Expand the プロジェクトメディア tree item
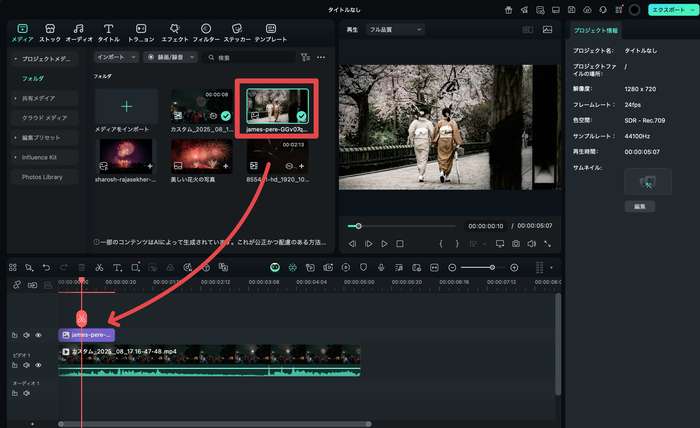Image resolution: width=700 pixels, height=428 pixels. [x=15, y=59]
